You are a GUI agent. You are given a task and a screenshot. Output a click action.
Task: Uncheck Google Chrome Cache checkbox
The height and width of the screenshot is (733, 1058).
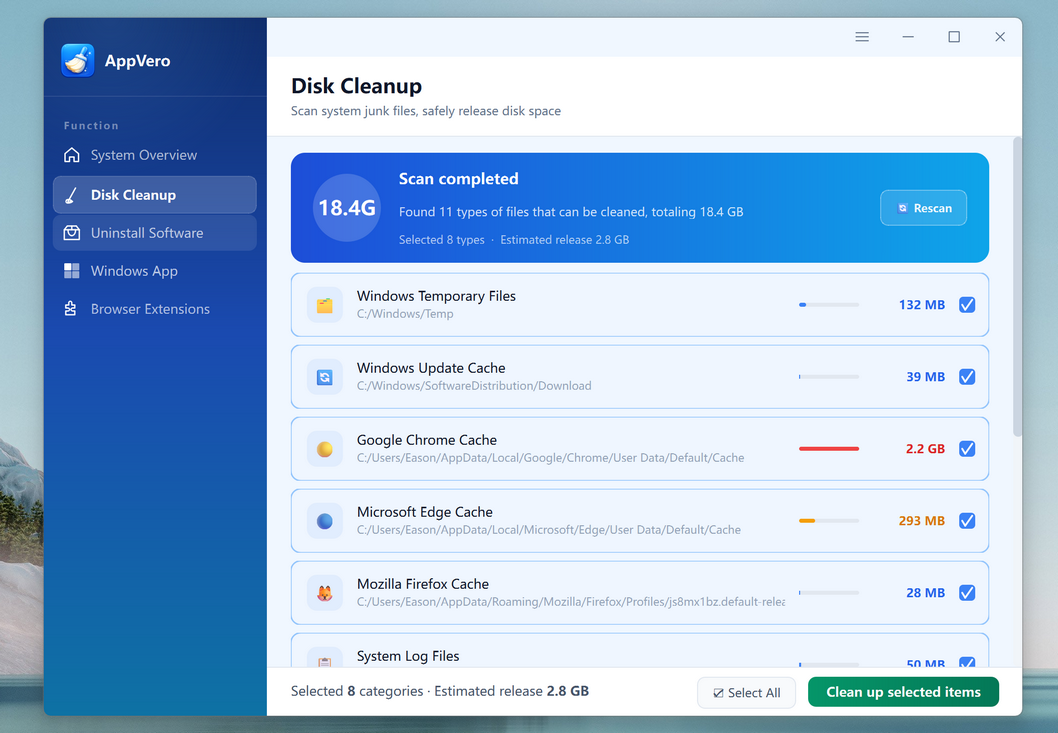pos(967,449)
